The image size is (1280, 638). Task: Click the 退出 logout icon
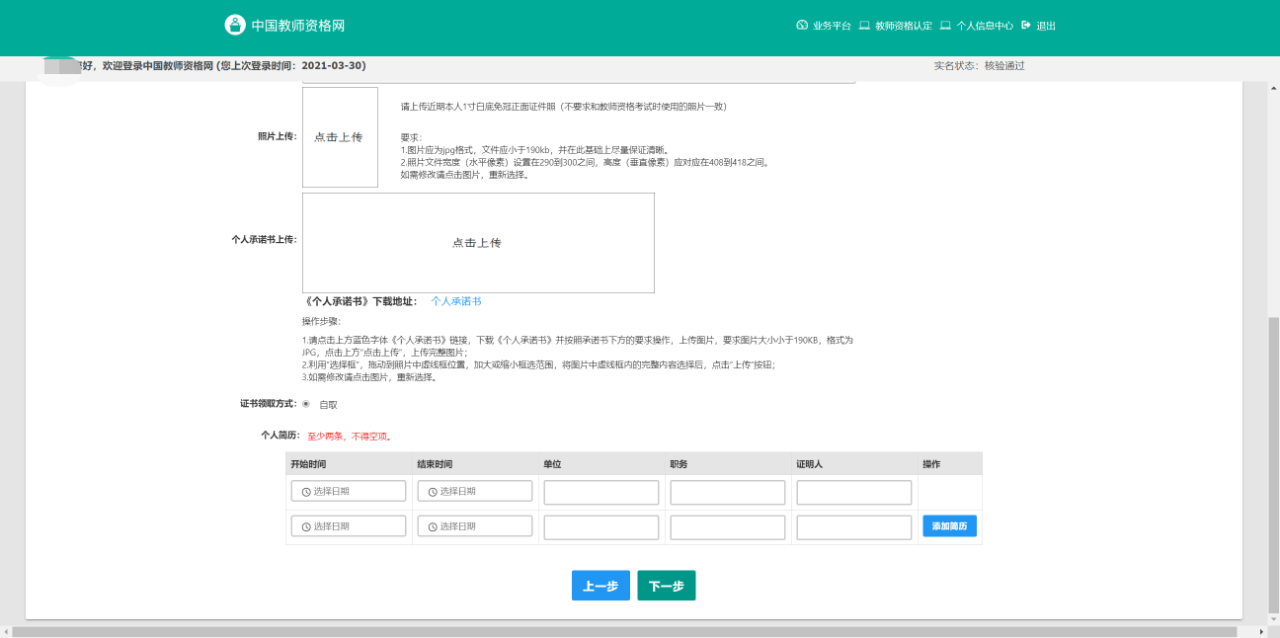tap(1026, 26)
